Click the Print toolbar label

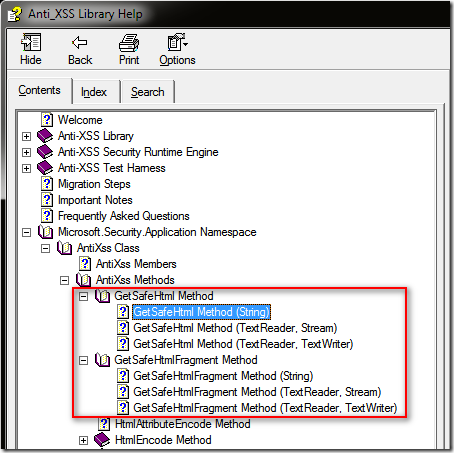pos(129,60)
